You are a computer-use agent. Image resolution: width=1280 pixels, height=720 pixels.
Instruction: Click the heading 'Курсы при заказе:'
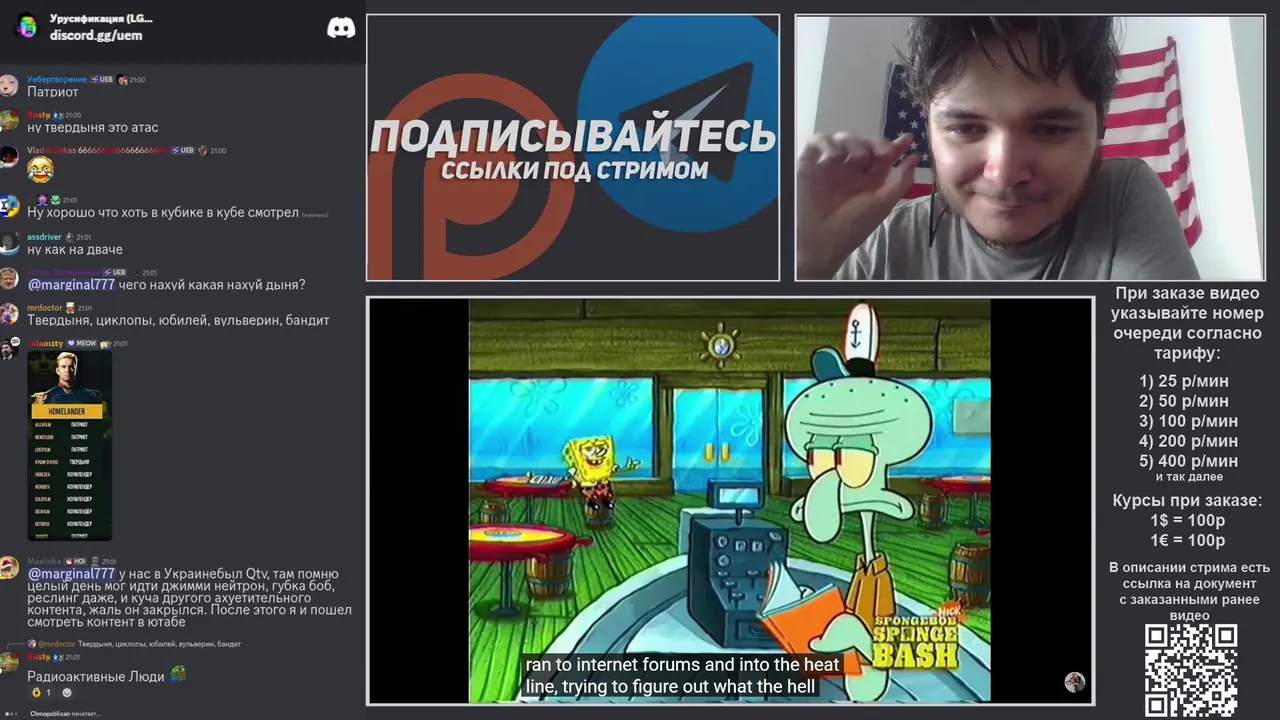click(x=1188, y=501)
